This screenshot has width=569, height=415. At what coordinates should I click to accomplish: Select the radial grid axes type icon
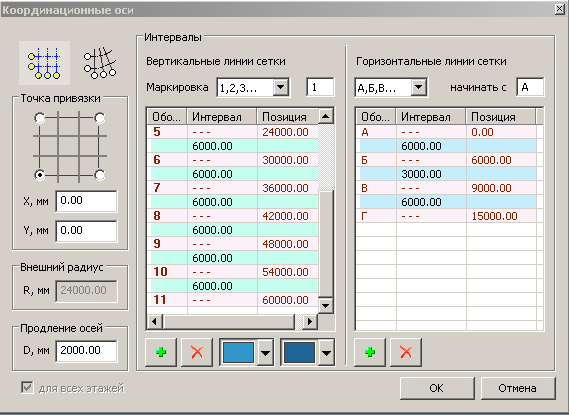pos(100,63)
